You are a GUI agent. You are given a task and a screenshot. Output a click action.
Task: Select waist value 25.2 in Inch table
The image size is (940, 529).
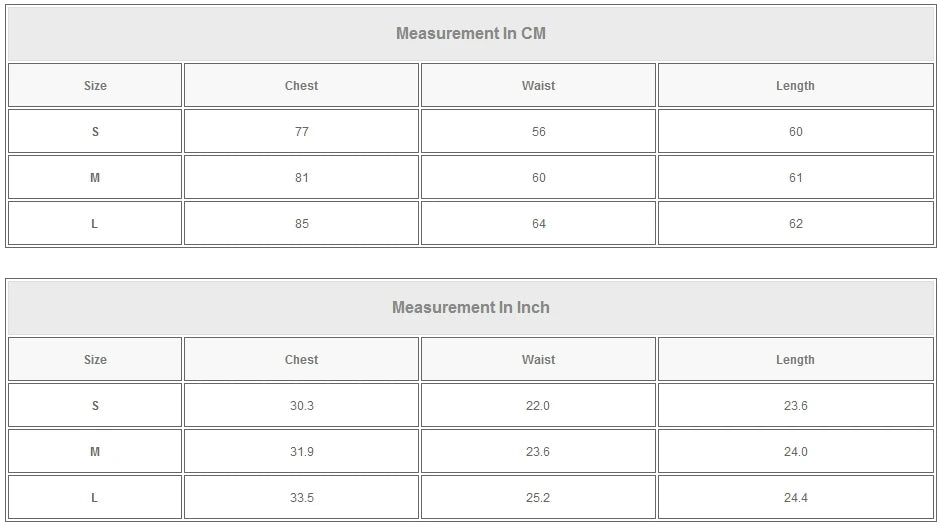coord(538,498)
